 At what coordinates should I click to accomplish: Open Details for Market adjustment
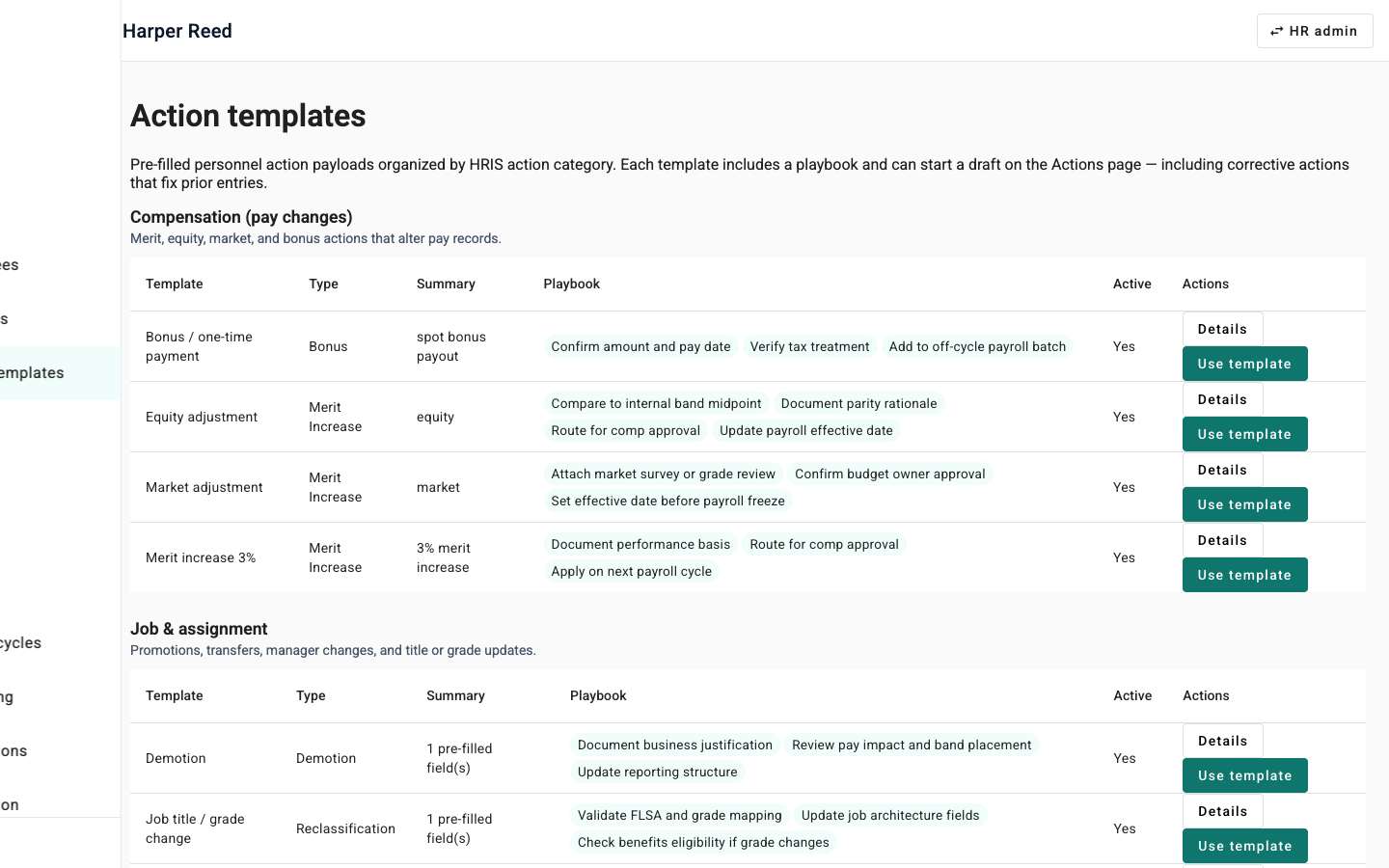coord(1222,470)
